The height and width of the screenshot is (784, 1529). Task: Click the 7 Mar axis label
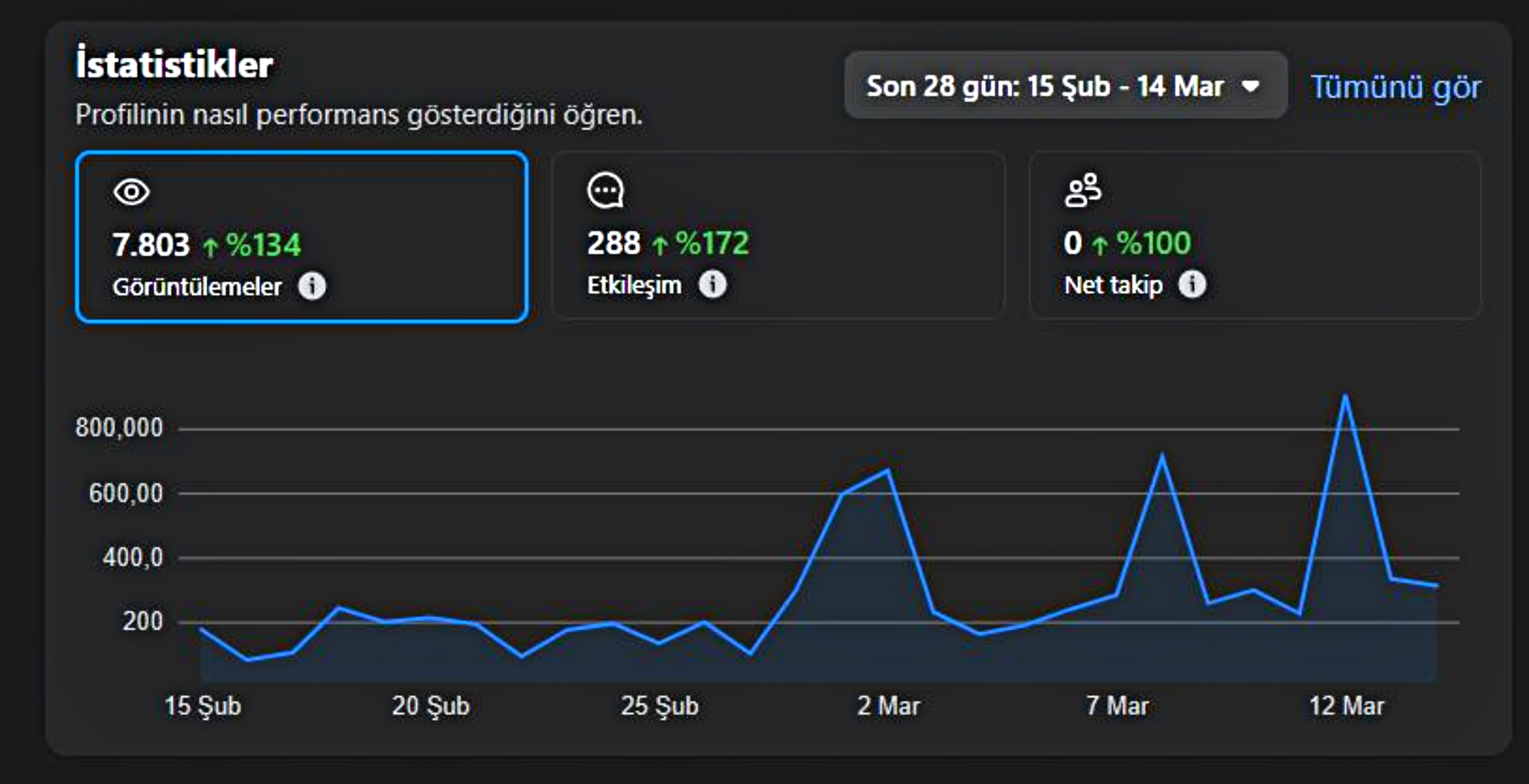tap(1117, 706)
